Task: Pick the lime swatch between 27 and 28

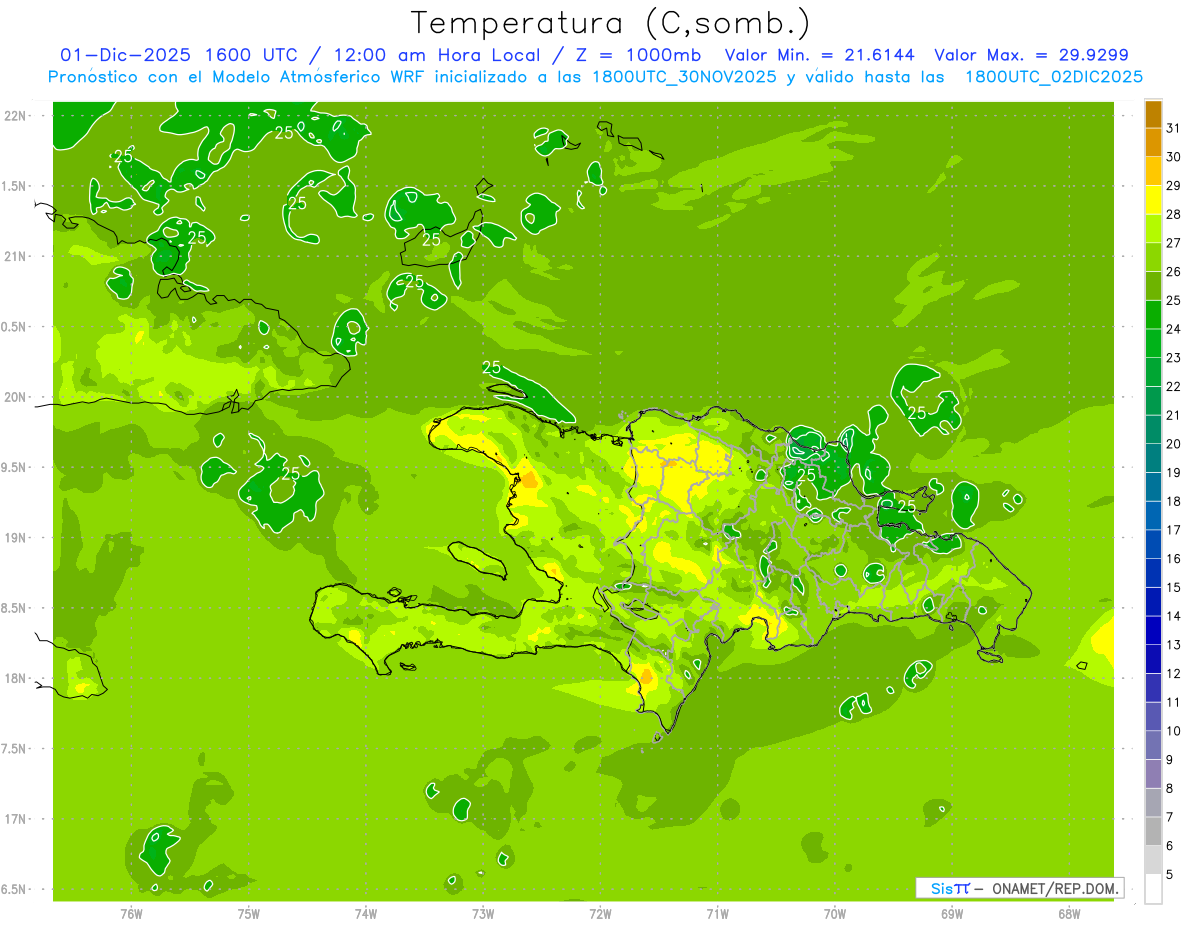Action: (x=1153, y=229)
